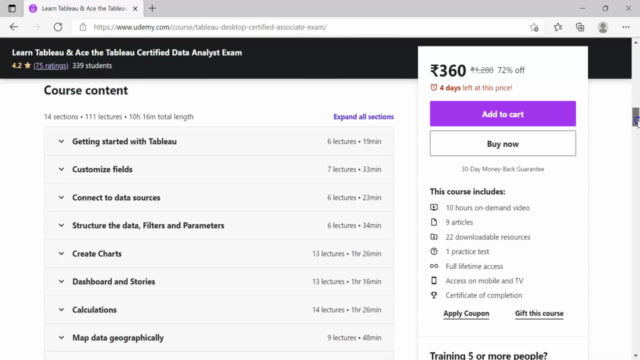Restore down the browser window

[605, 9]
